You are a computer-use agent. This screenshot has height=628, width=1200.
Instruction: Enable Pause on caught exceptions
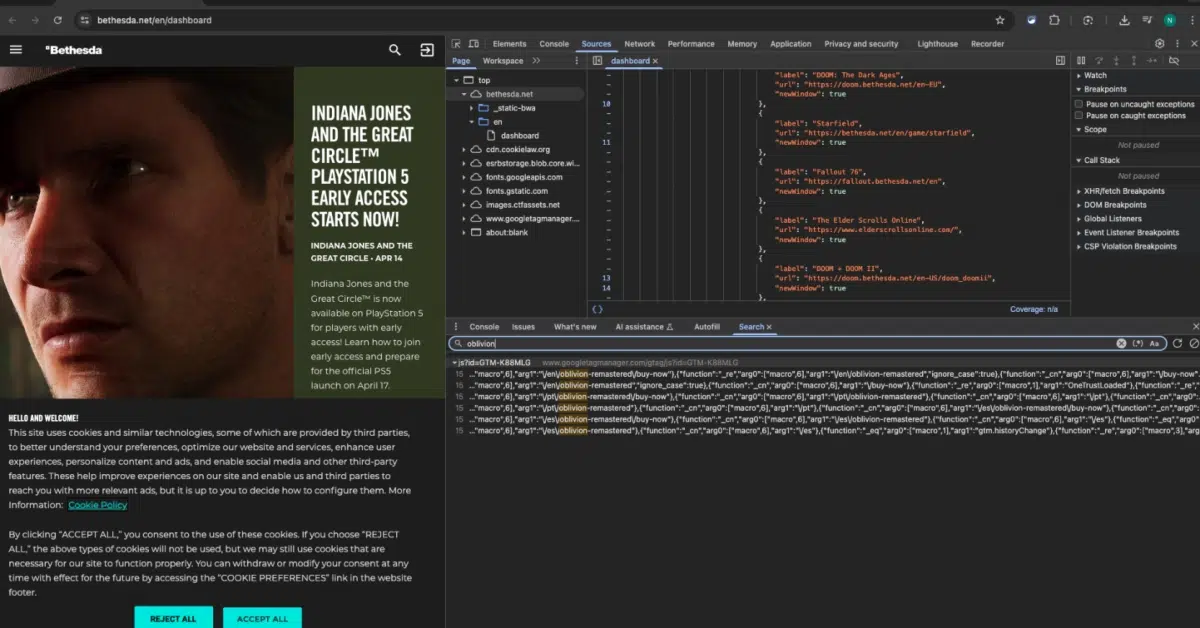pos(1079,116)
